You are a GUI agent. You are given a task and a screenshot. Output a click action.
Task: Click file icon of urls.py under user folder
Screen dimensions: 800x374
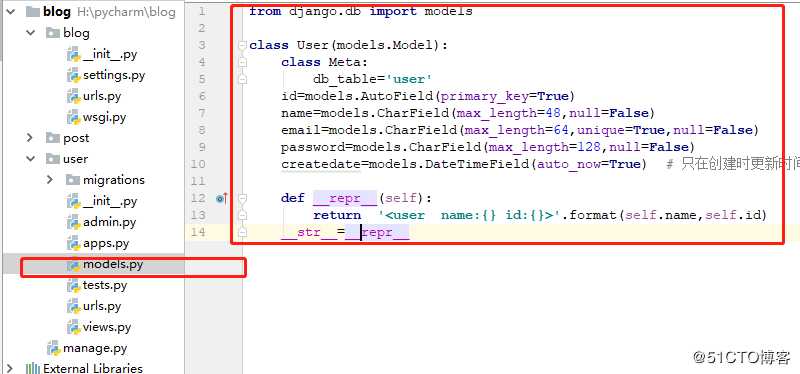(x=74, y=306)
